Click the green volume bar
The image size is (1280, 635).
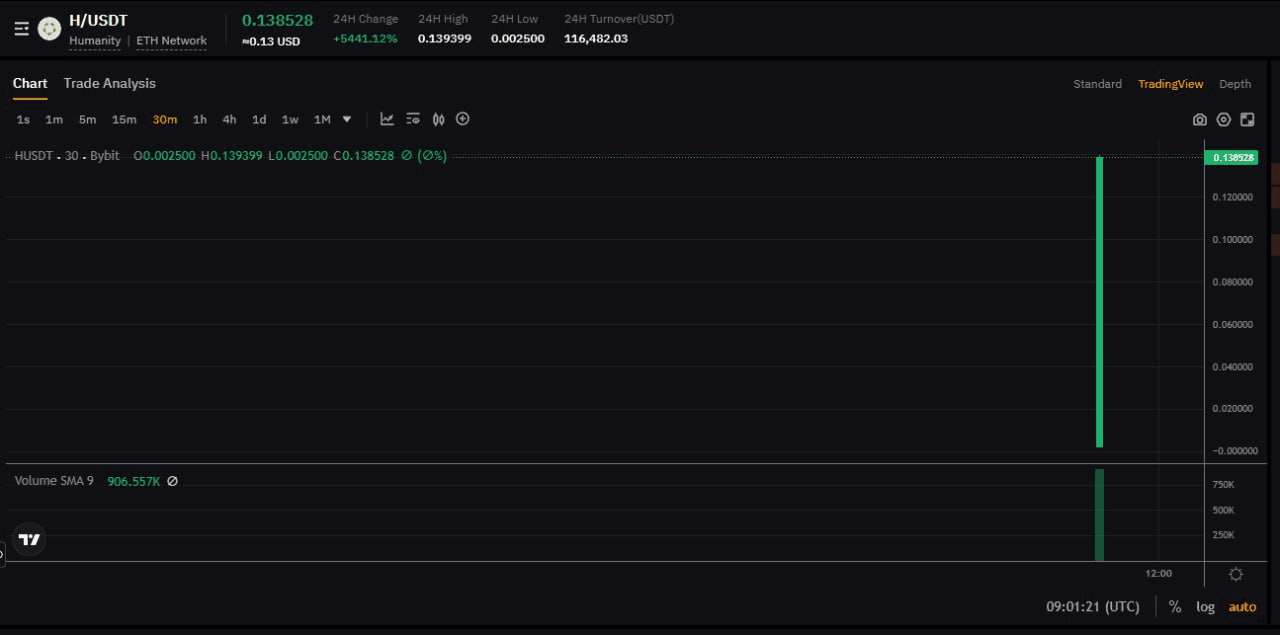(x=1100, y=515)
